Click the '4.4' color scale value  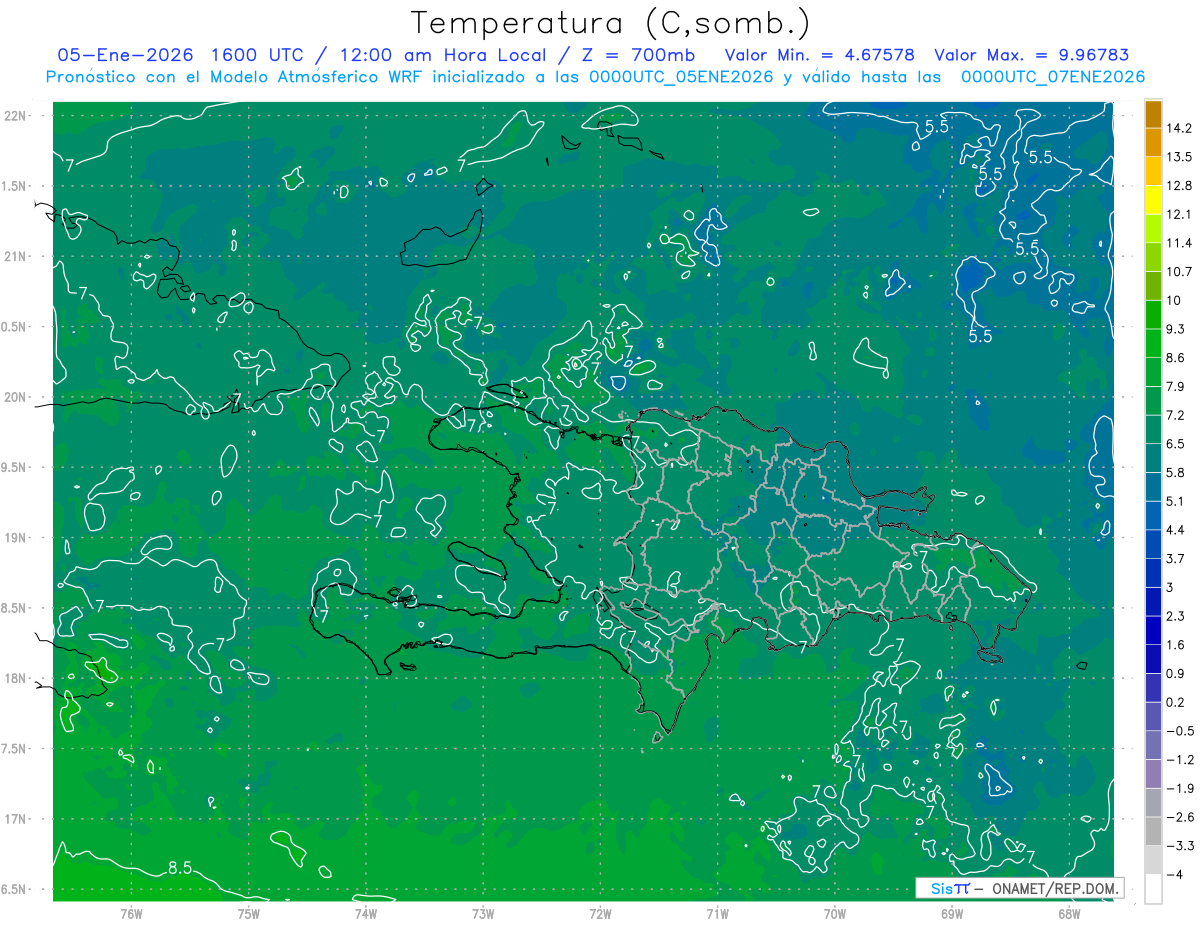tap(1178, 530)
